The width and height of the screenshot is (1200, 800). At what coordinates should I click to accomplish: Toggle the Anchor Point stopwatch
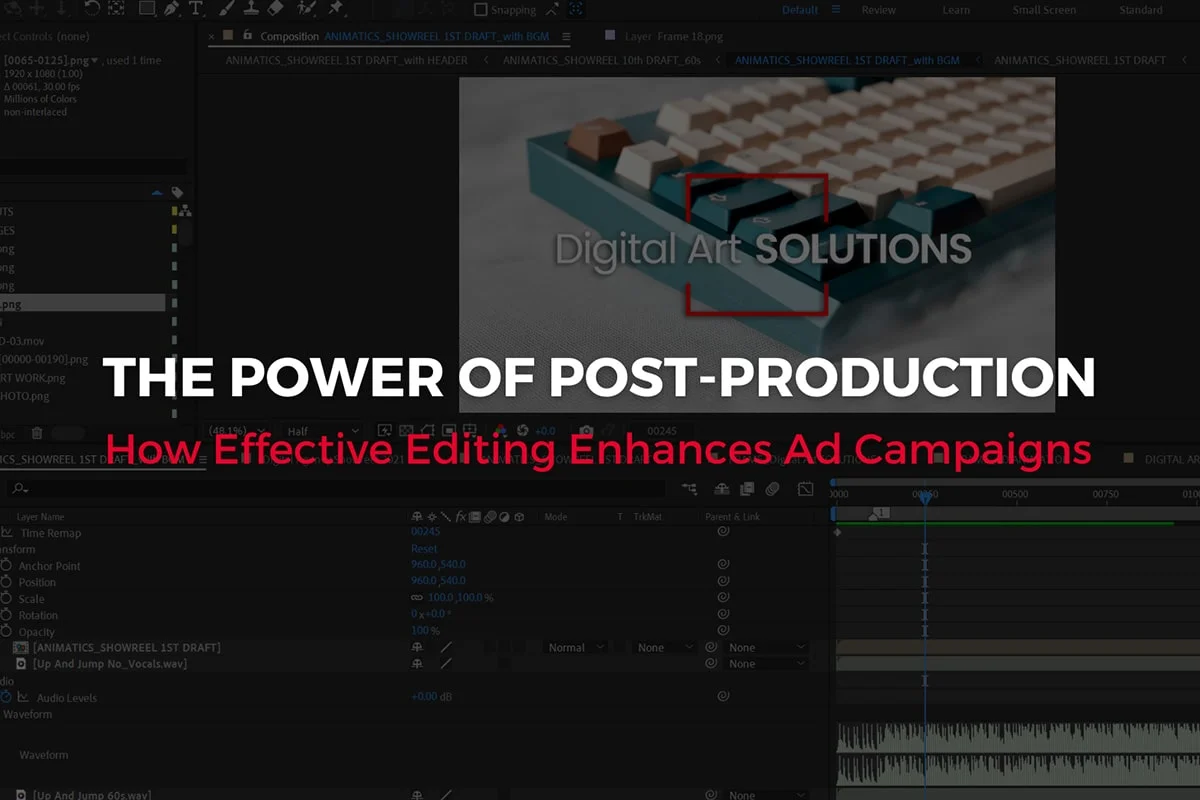[x=7, y=565]
